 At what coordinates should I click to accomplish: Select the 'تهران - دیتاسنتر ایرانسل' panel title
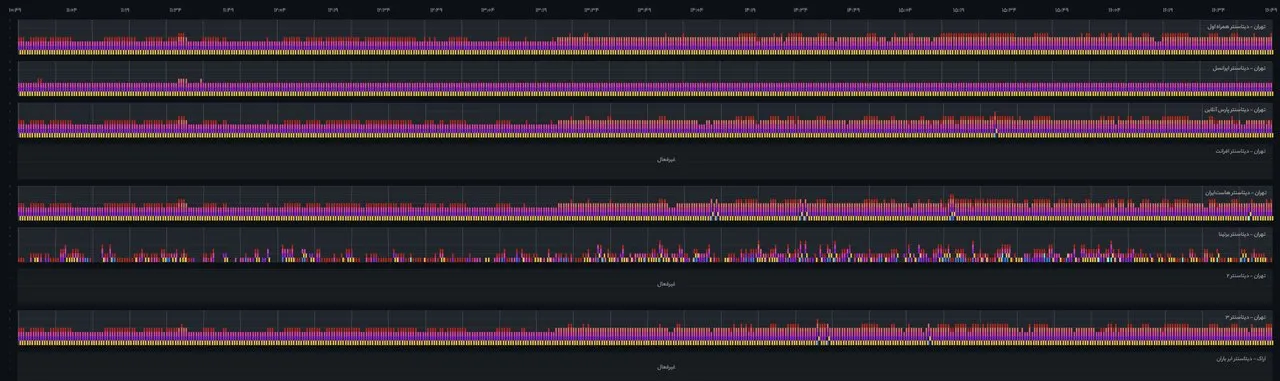click(x=1239, y=68)
